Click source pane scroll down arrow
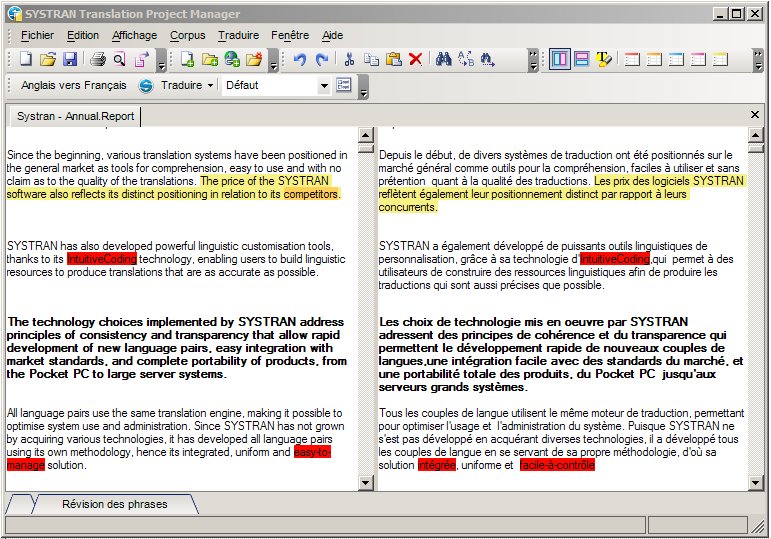 (365, 483)
